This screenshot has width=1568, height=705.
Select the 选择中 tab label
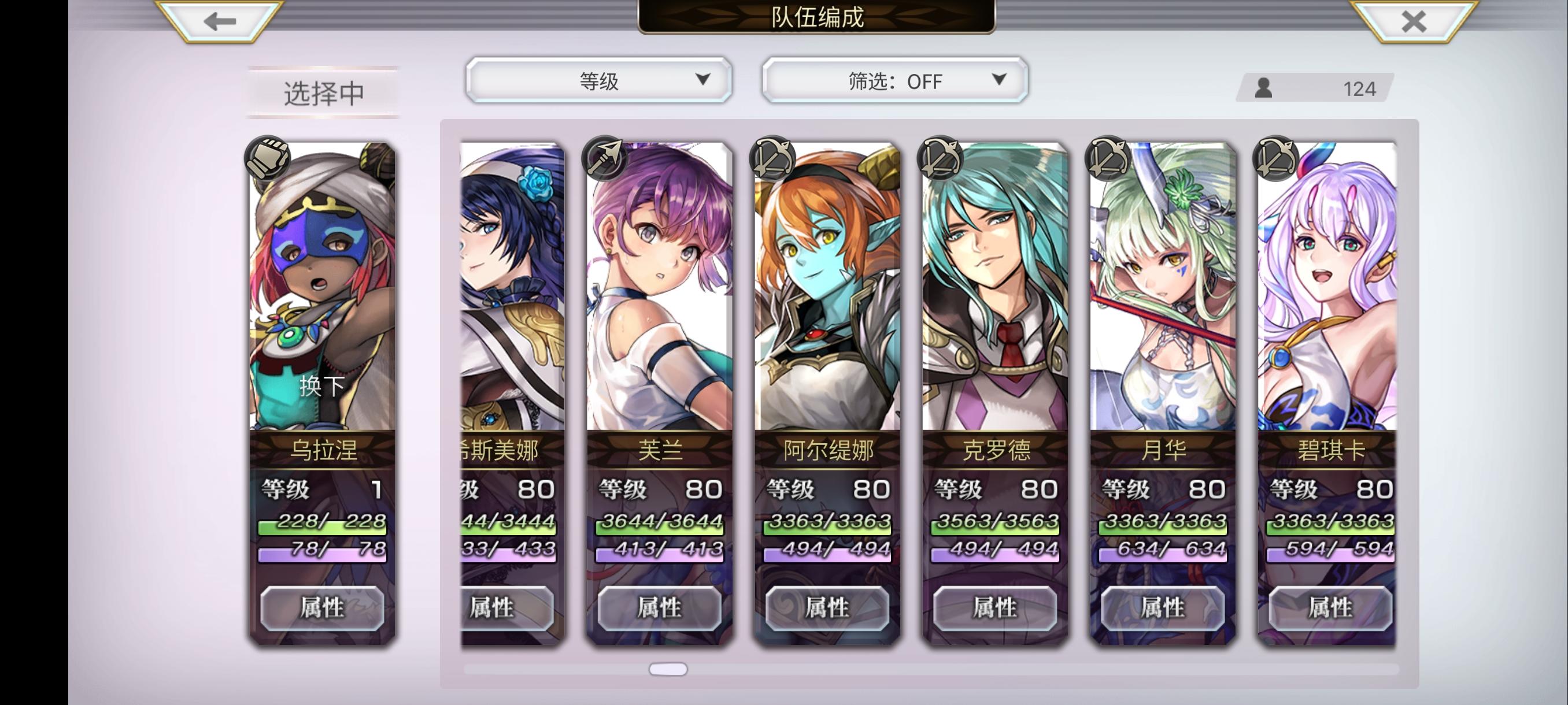point(323,92)
